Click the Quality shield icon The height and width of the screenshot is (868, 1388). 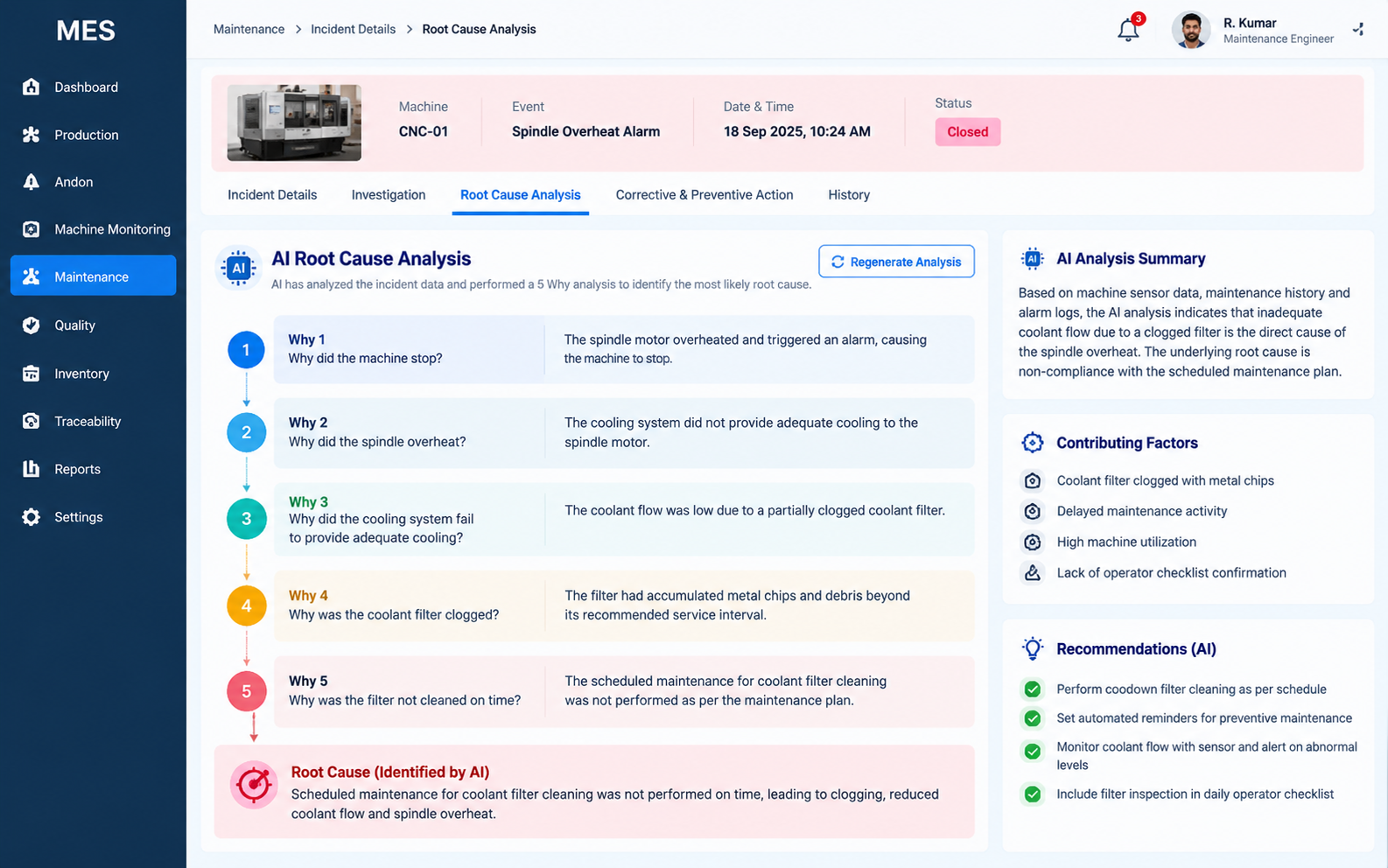[x=32, y=325]
